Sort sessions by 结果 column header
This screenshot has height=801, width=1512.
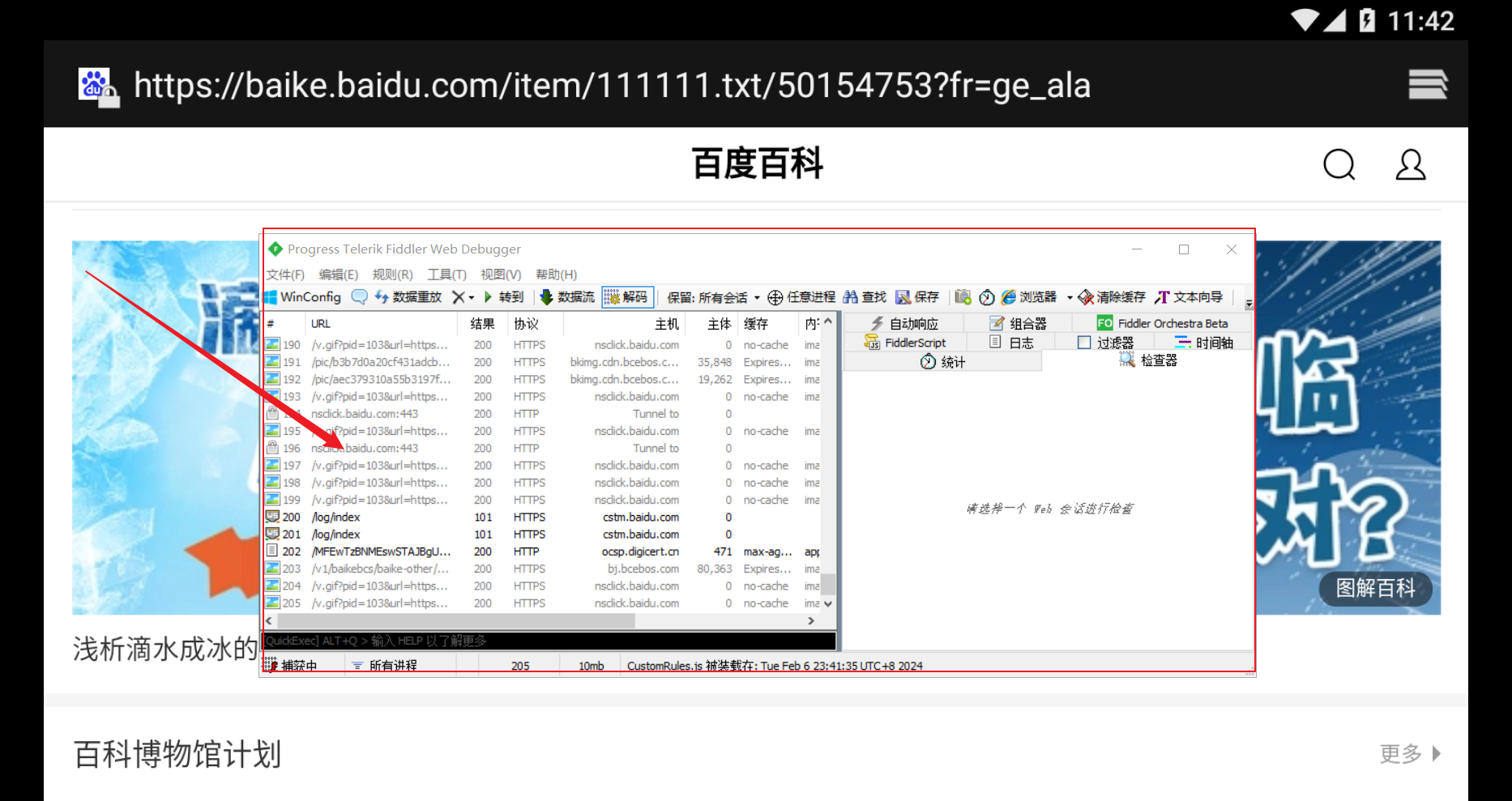pyautogui.click(x=483, y=324)
